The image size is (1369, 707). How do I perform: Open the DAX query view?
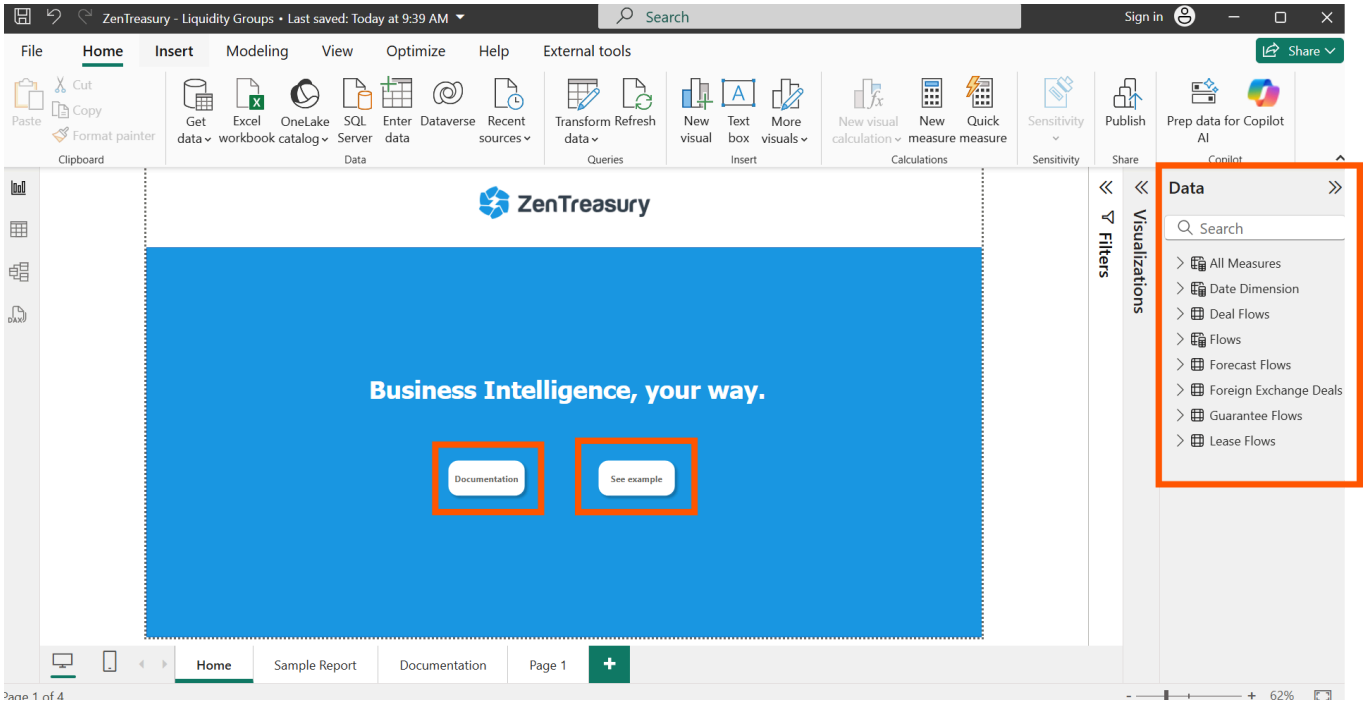click(18, 314)
